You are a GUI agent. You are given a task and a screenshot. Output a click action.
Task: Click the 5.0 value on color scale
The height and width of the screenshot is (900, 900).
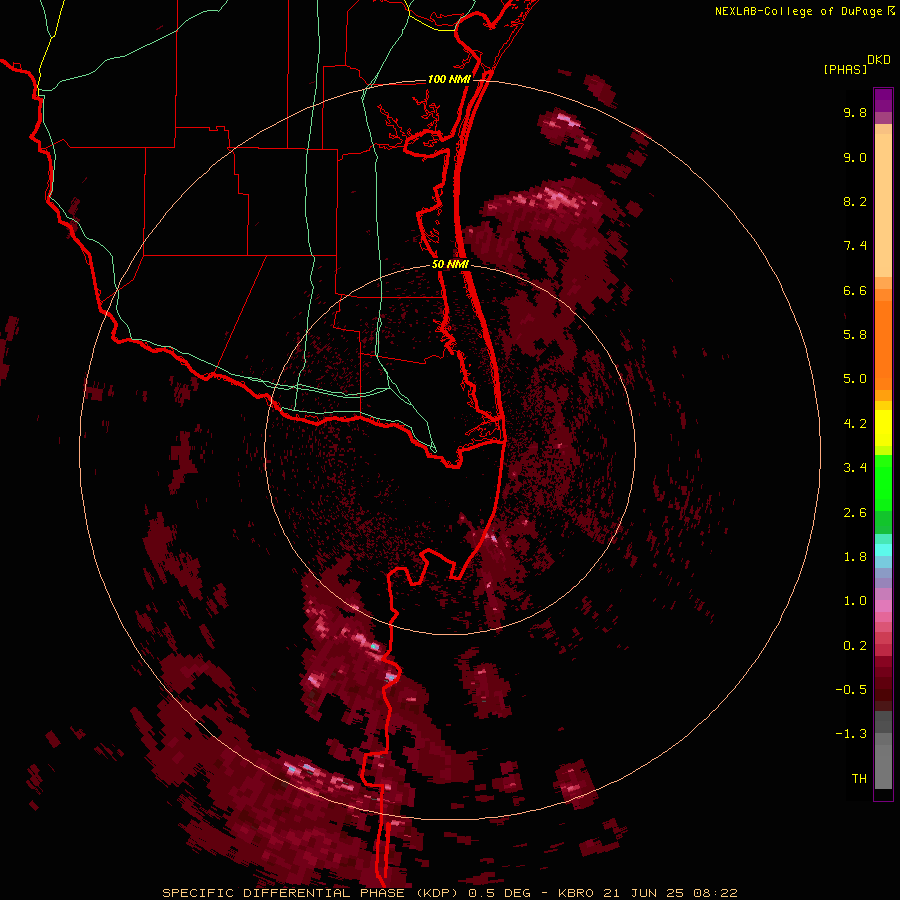(855, 379)
